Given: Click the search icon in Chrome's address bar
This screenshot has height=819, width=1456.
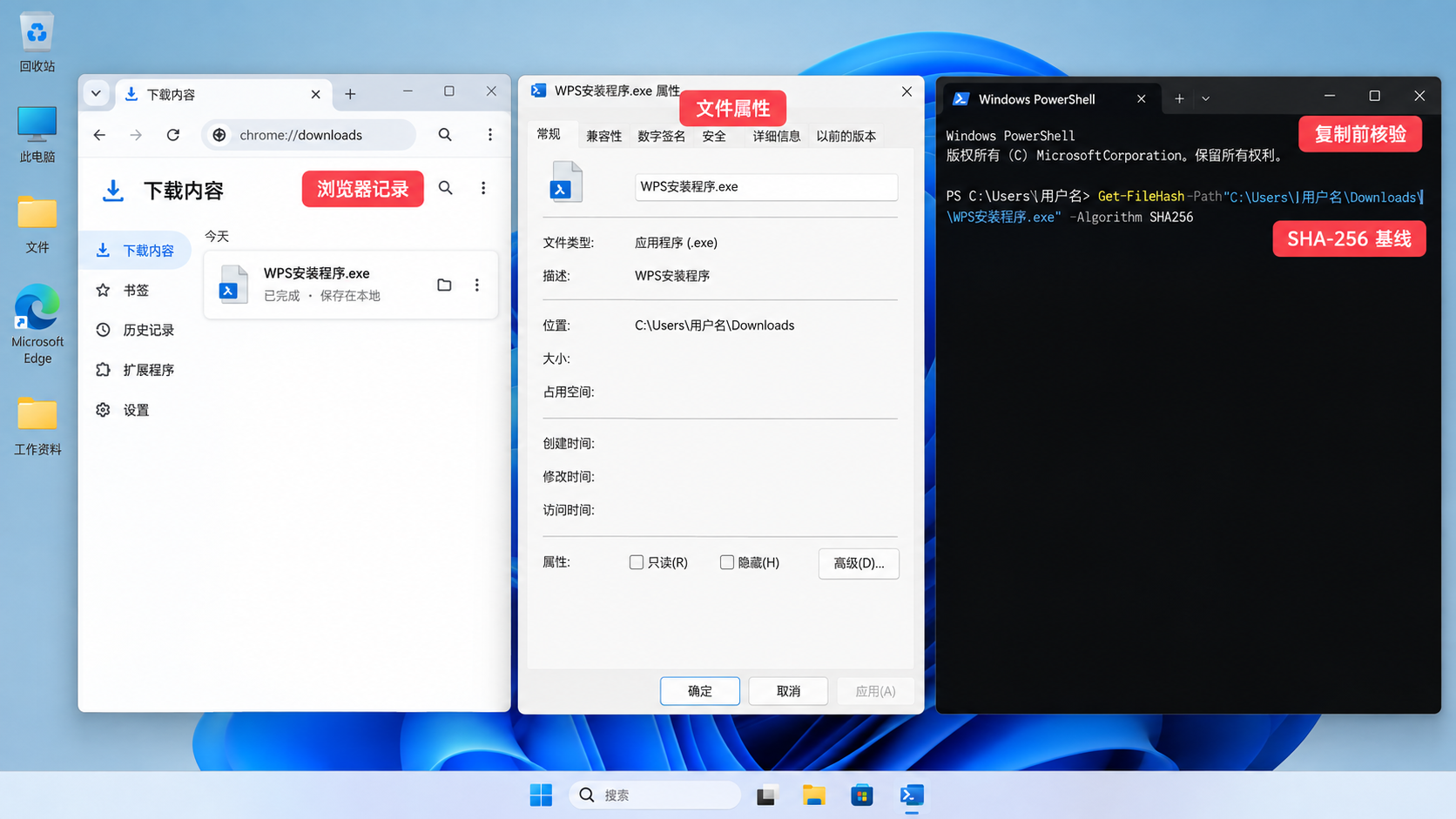Looking at the screenshot, I should coord(445,135).
